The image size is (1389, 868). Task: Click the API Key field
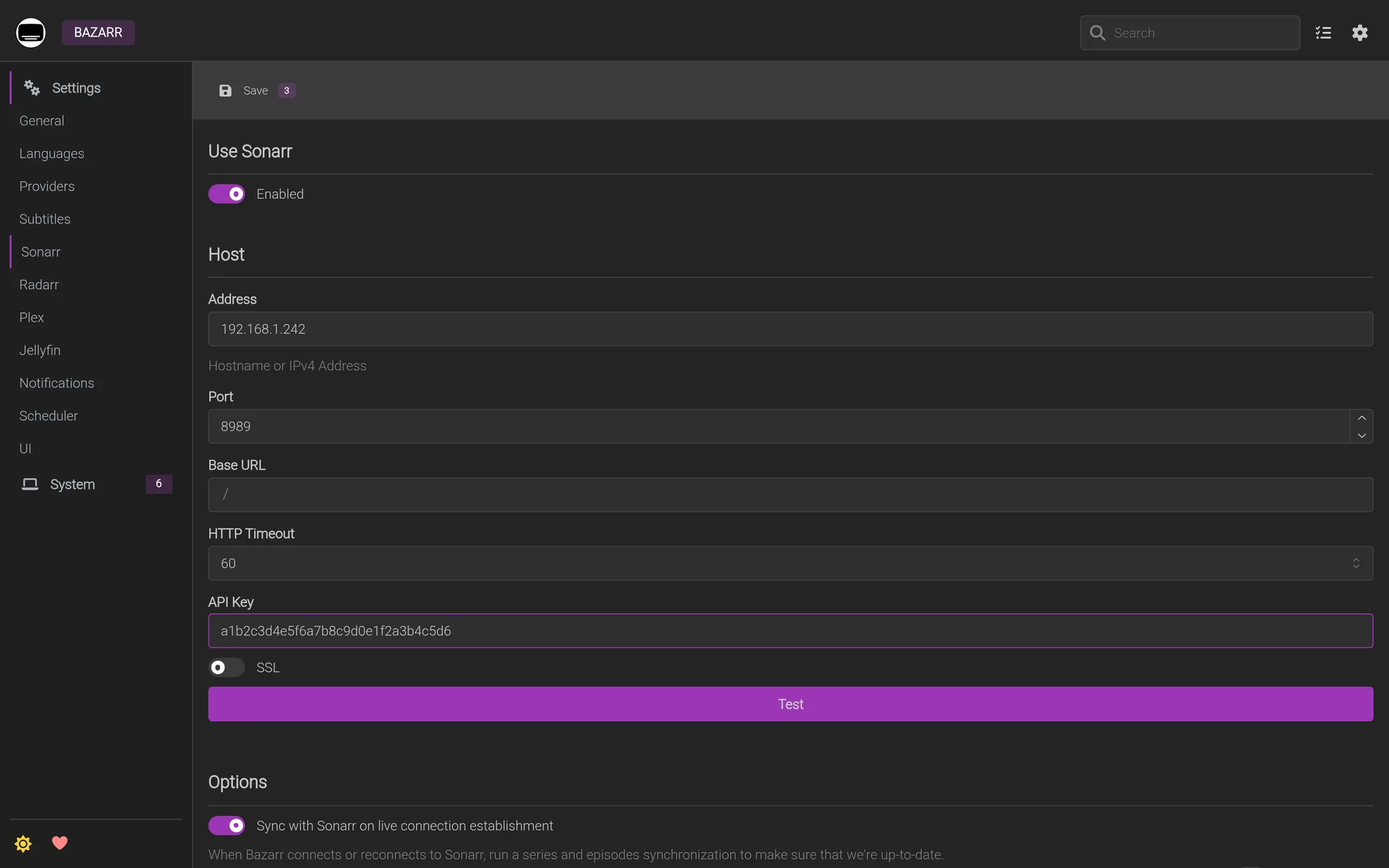pyautogui.click(x=790, y=631)
